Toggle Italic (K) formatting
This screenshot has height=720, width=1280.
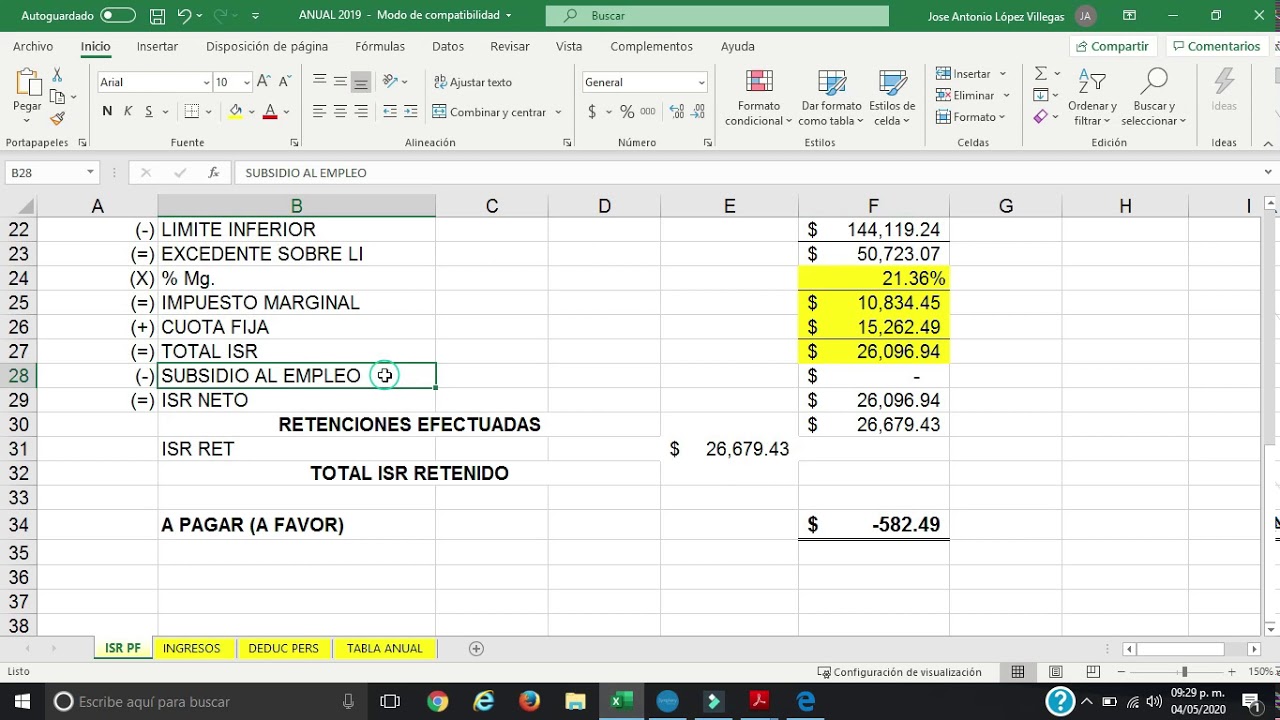(x=128, y=112)
